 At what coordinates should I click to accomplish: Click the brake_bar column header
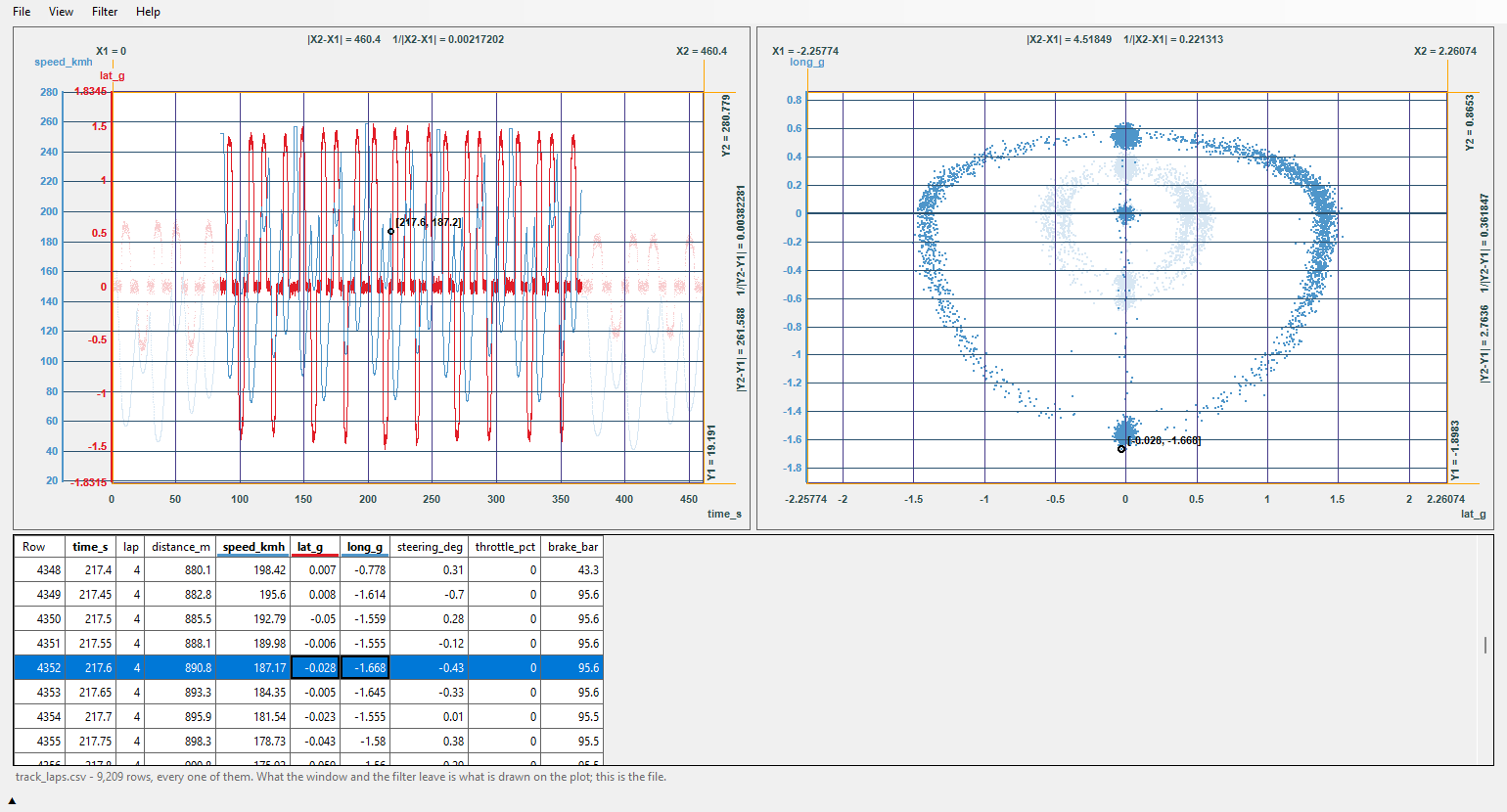pos(572,547)
